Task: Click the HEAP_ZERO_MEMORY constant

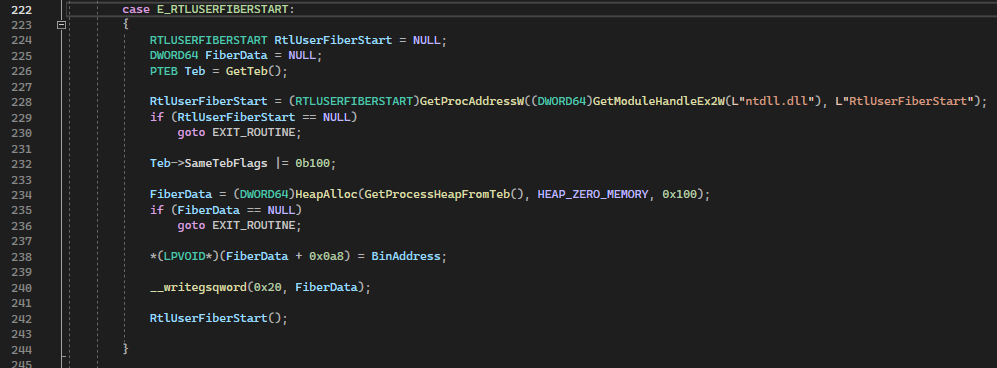Action: [593, 194]
